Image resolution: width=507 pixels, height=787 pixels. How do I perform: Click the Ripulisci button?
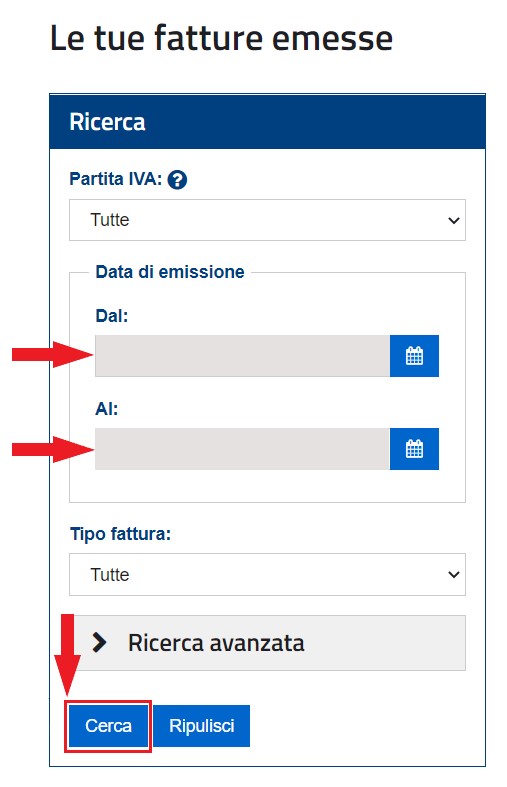tap(201, 726)
